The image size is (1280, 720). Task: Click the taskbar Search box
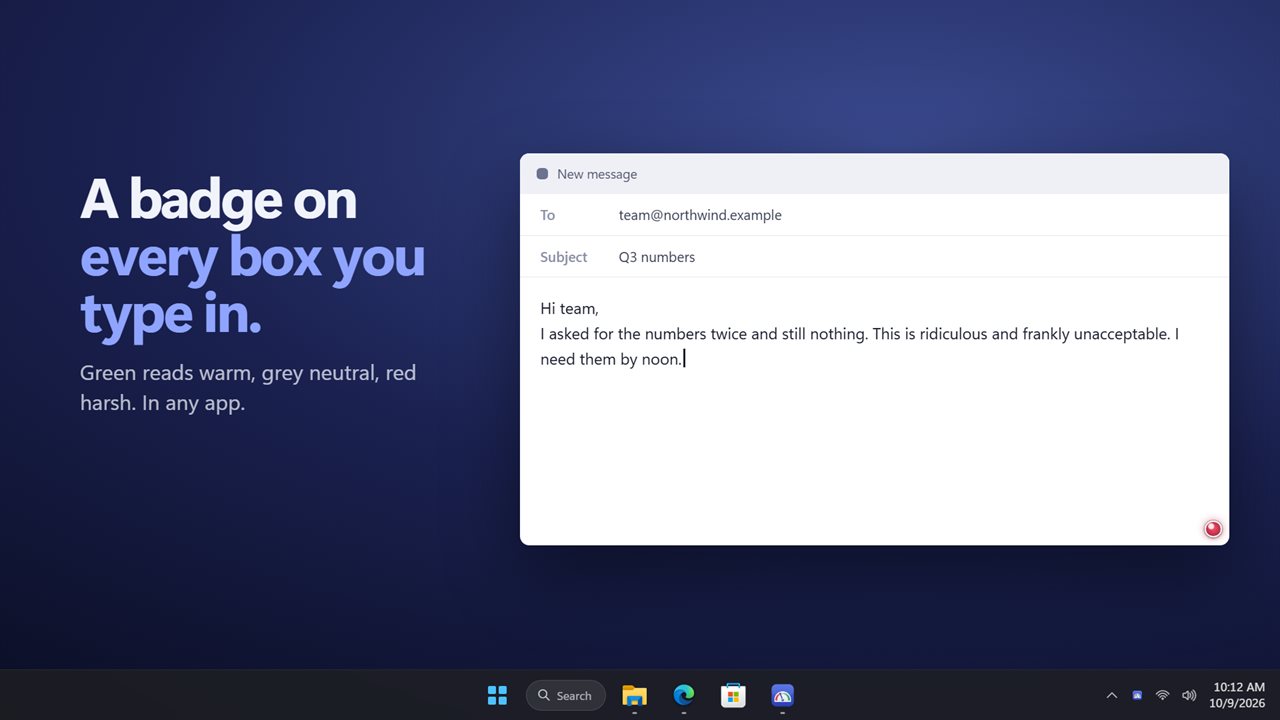click(566, 695)
